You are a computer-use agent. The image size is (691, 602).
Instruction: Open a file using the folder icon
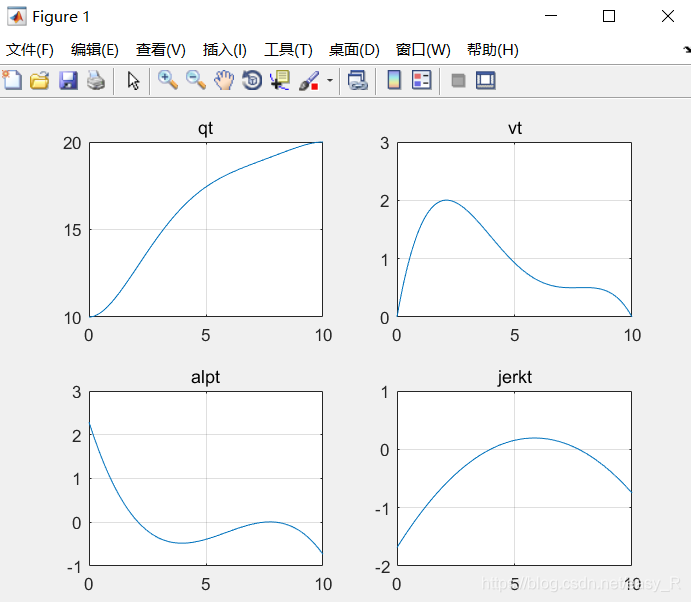pos(40,81)
